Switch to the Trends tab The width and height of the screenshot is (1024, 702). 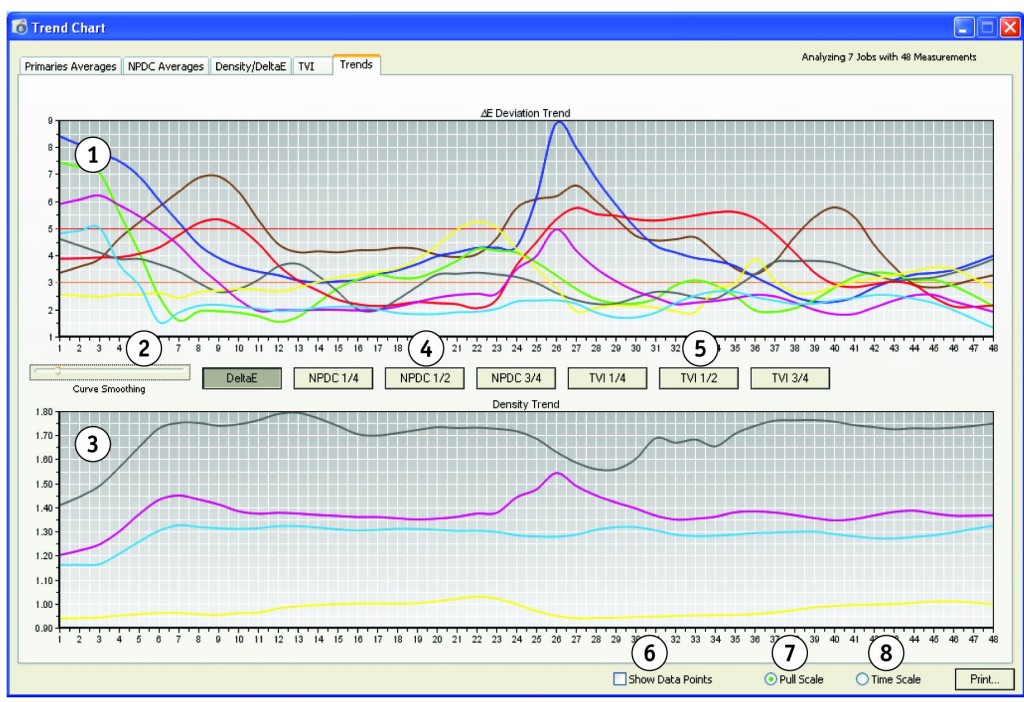359,64
